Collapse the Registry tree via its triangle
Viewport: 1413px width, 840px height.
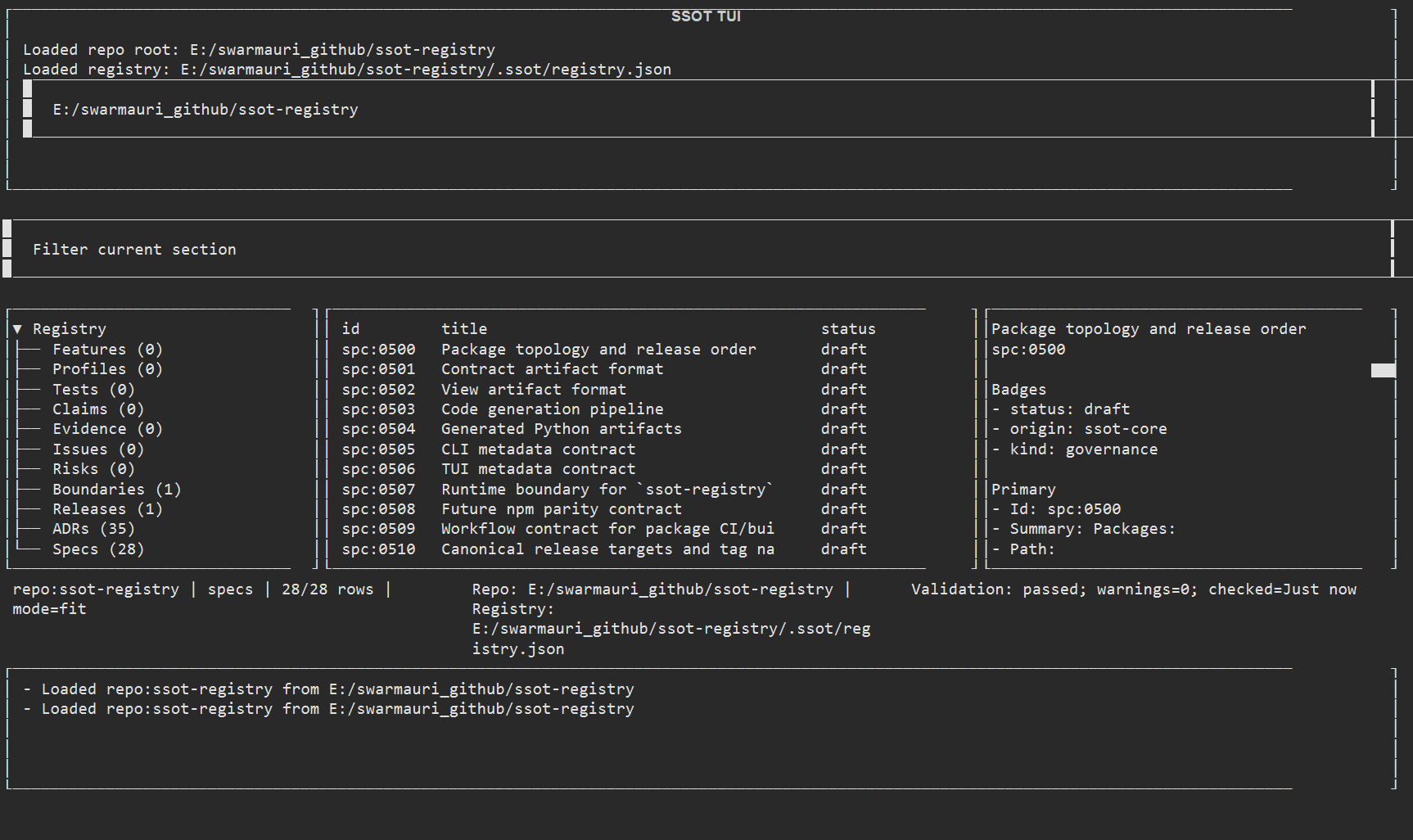coord(17,328)
